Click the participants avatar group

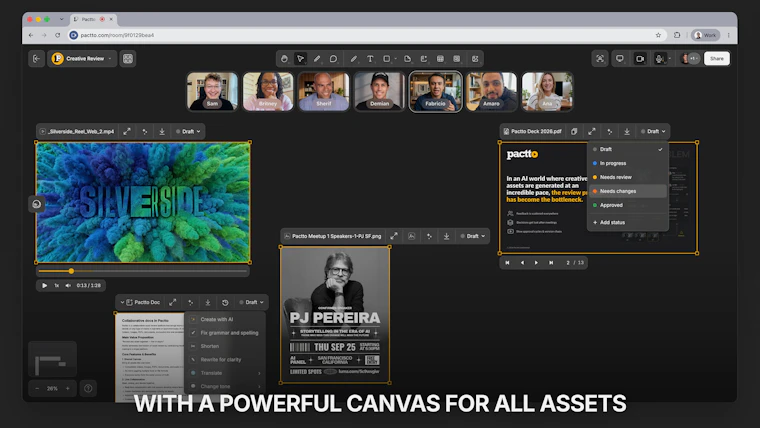tap(690, 59)
